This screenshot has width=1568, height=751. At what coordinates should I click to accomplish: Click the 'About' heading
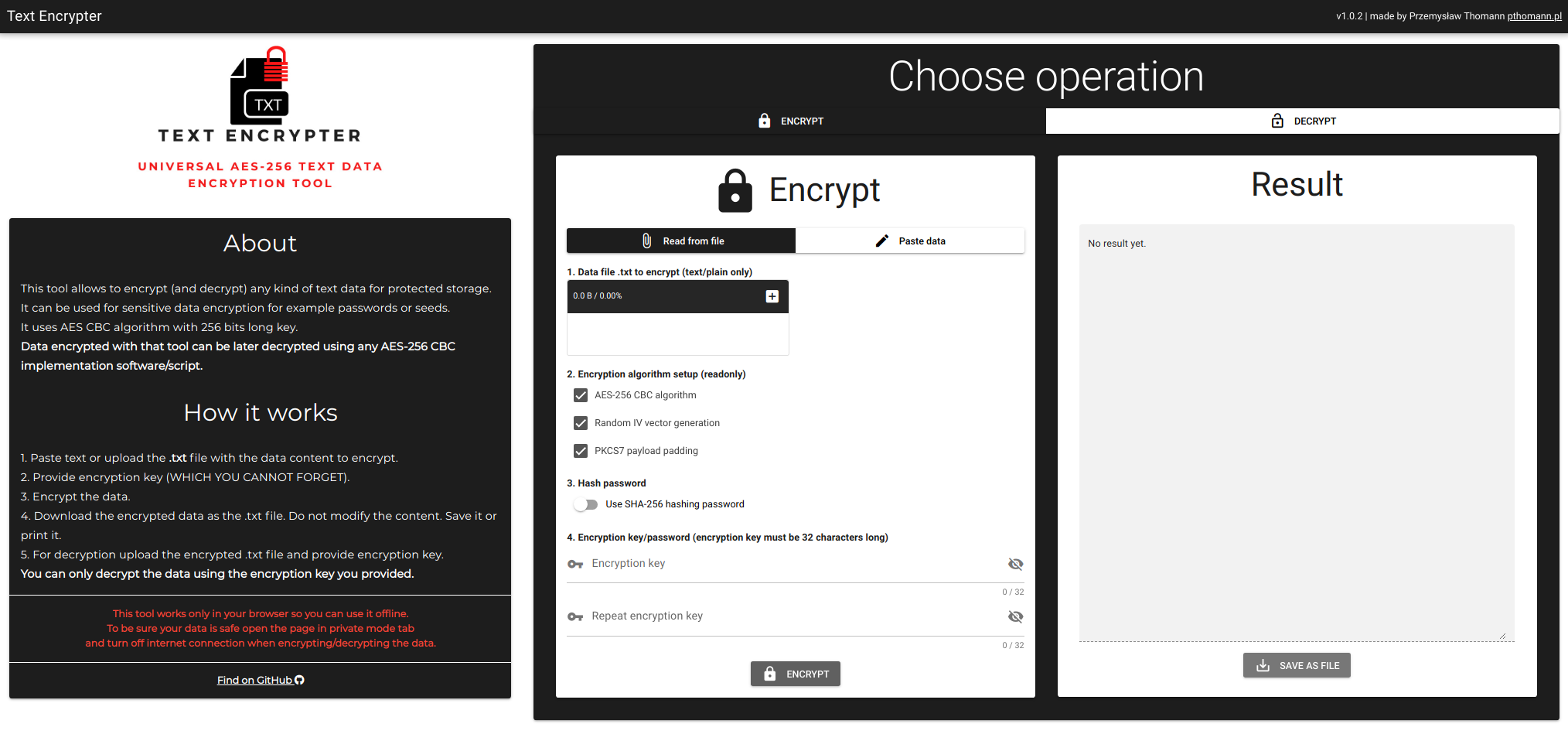tap(261, 243)
